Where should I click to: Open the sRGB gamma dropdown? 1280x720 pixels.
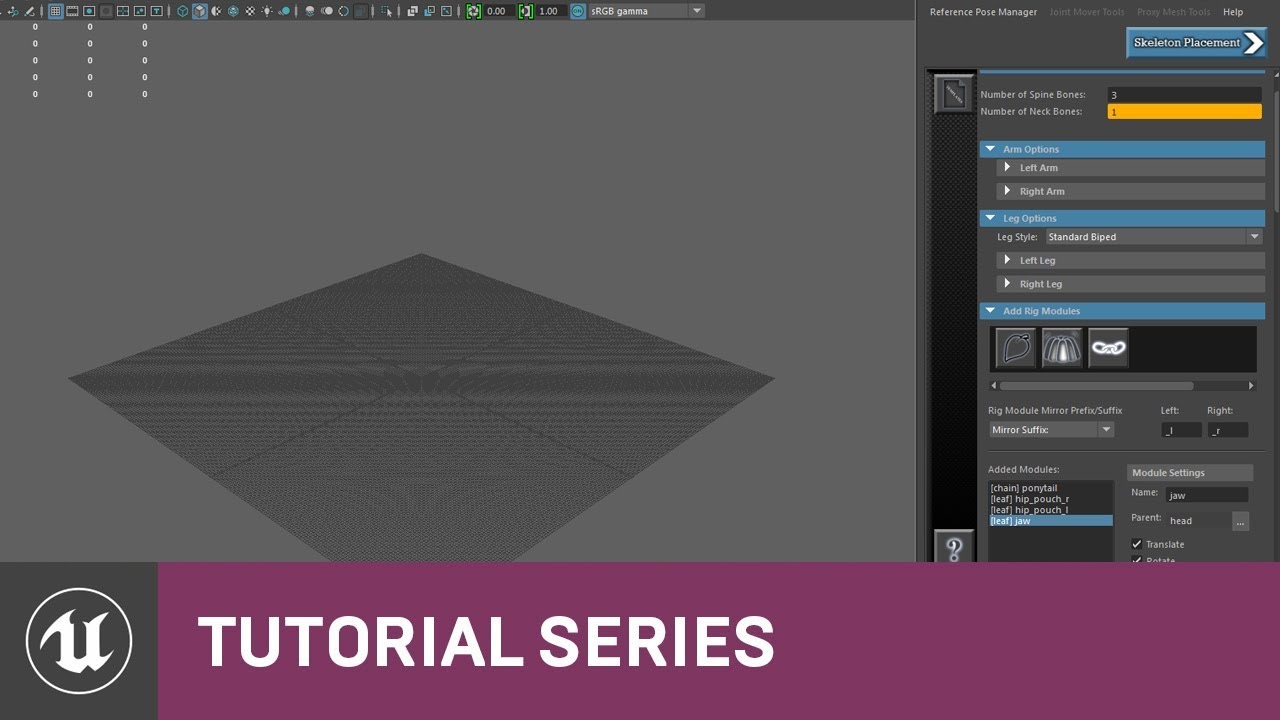coord(645,11)
